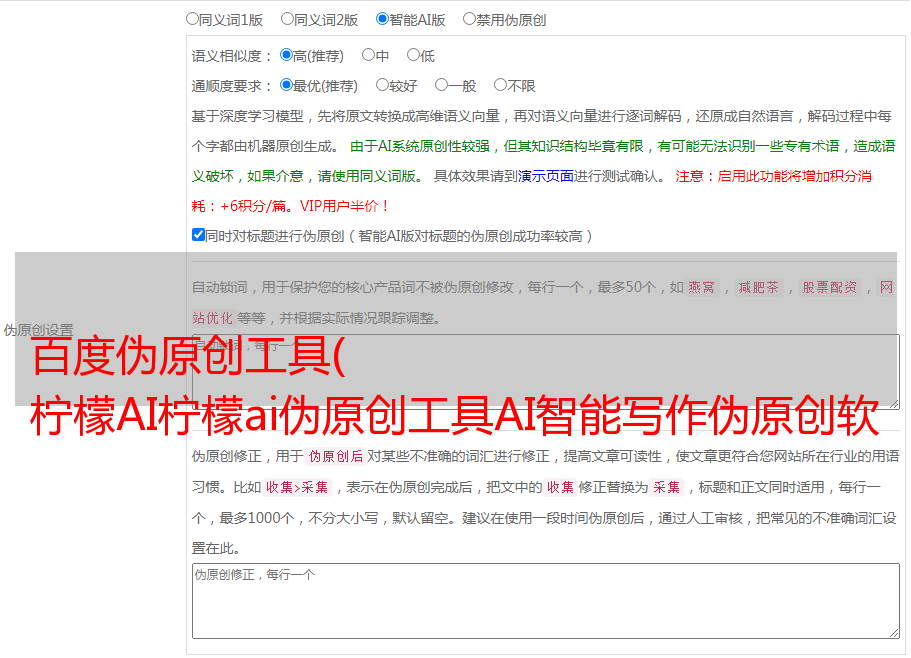Choose 较好 for 通顺度要求

[x=382, y=86]
